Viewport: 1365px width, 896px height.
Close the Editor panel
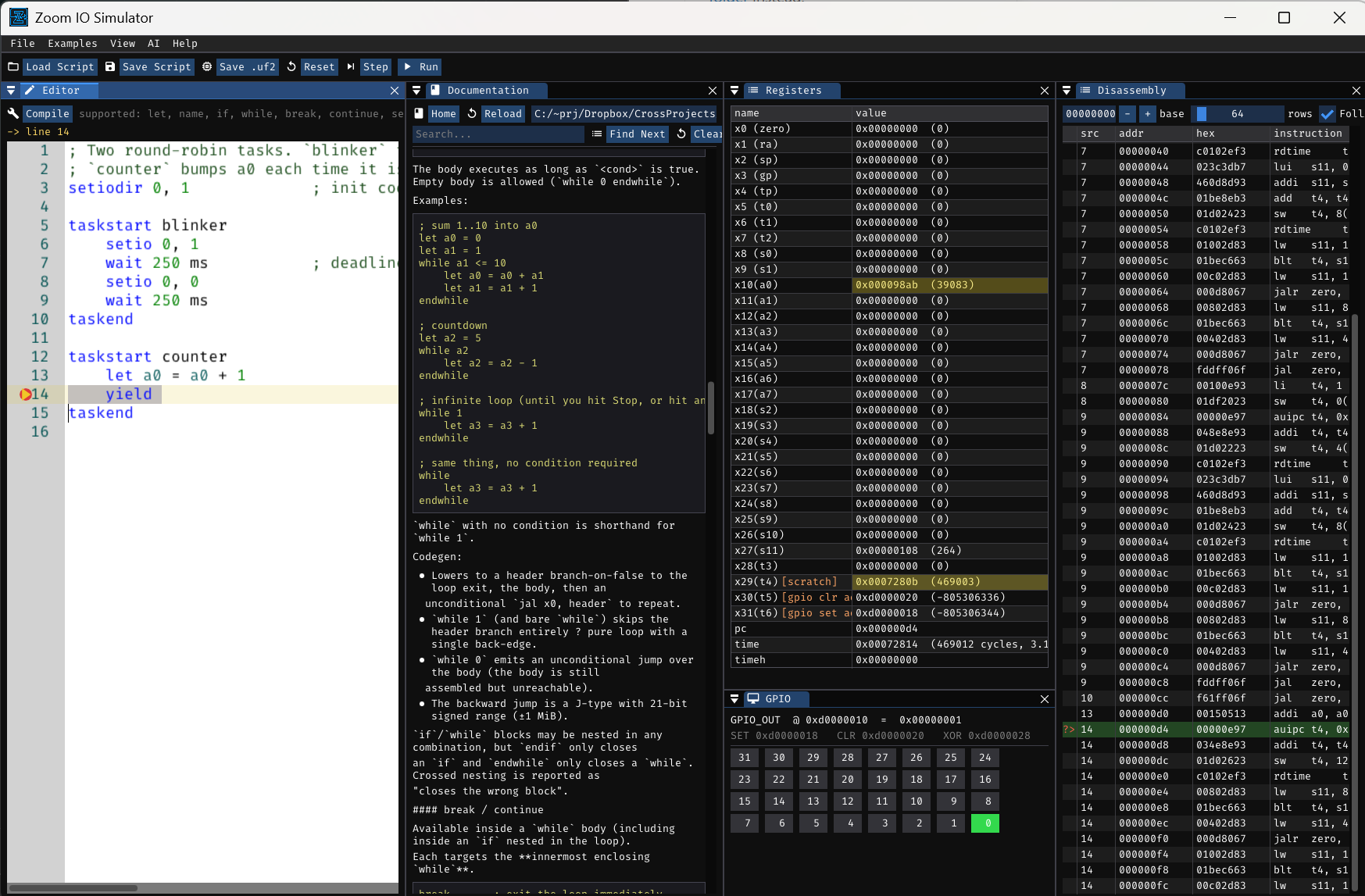395,91
